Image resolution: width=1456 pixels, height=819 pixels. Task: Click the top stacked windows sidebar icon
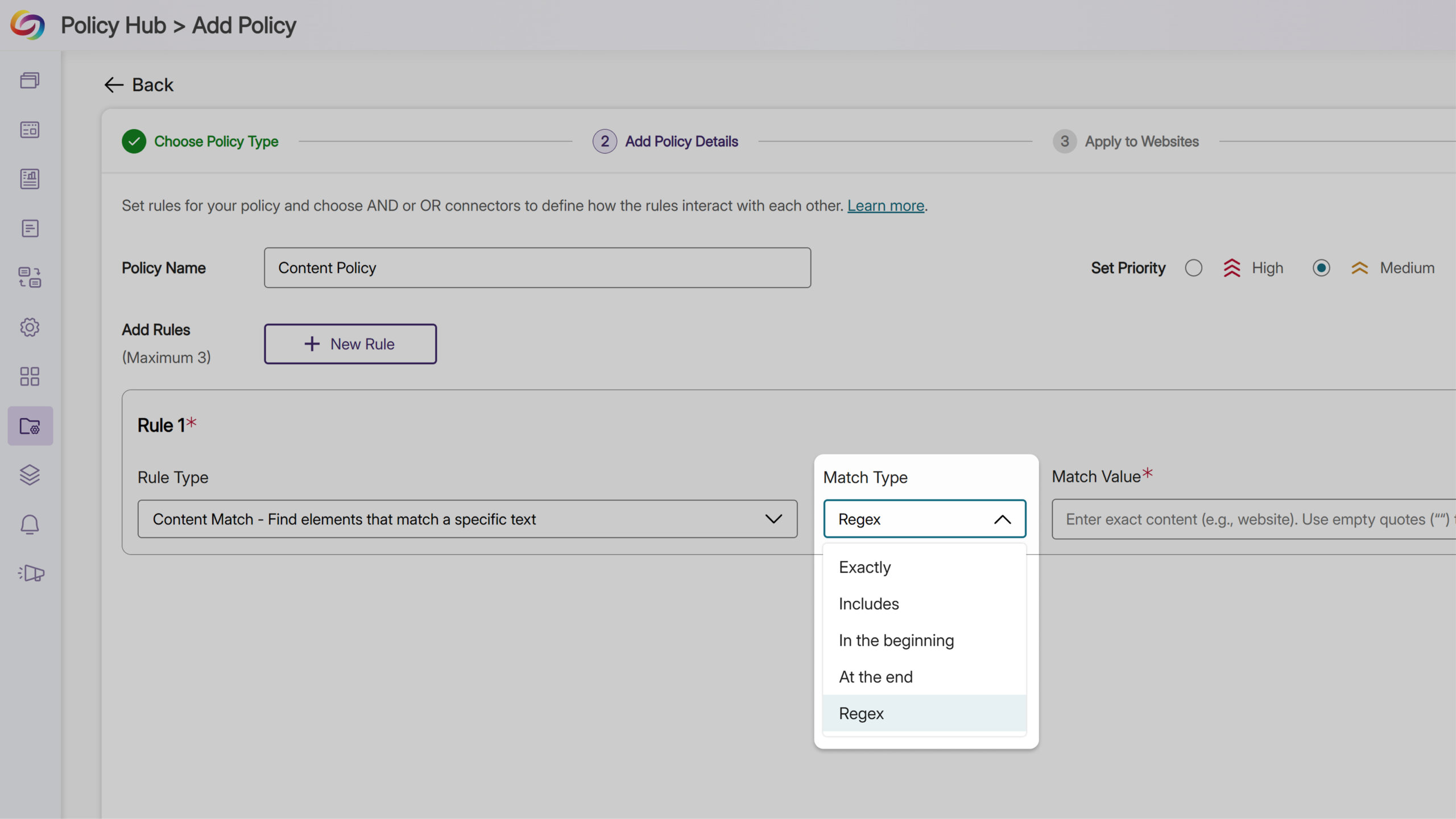point(30,80)
